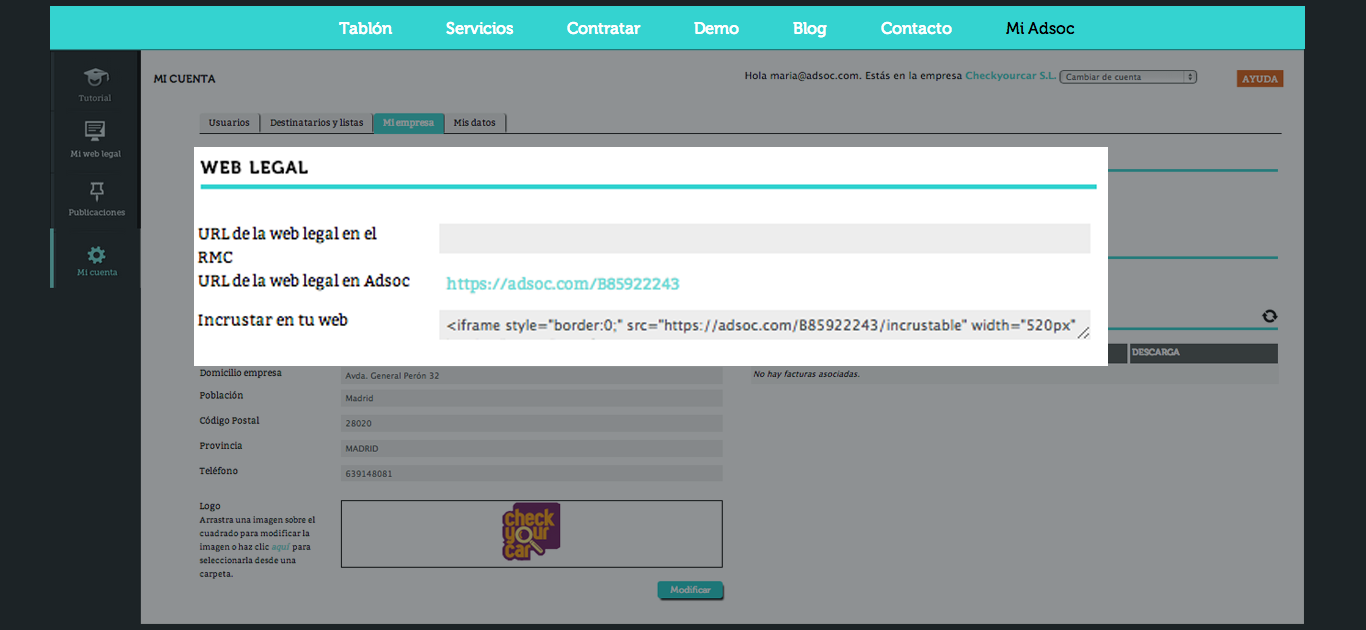
Task: Open the Tutorial graduation cap icon
Action: [x=95, y=78]
